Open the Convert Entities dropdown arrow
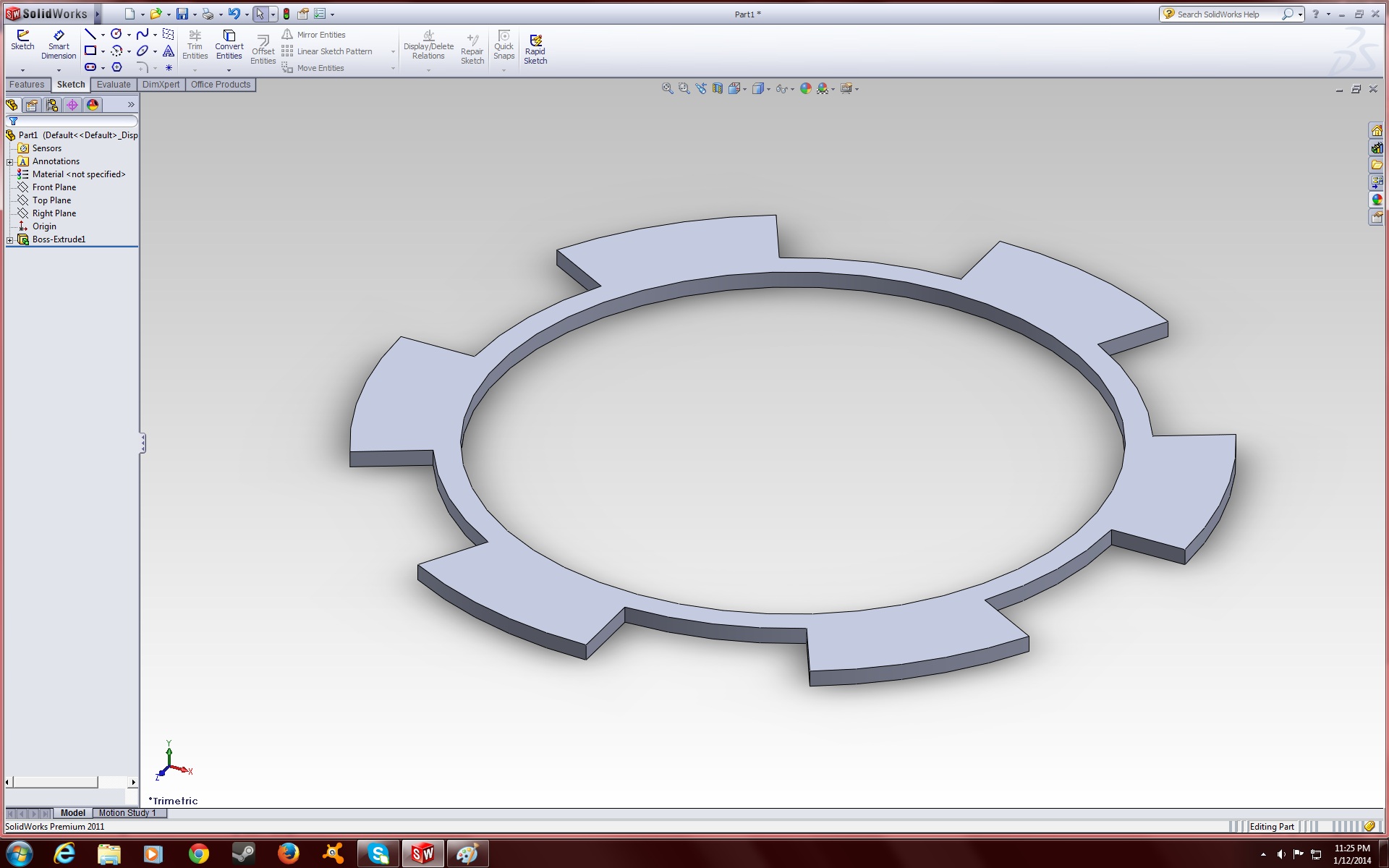 tap(229, 70)
